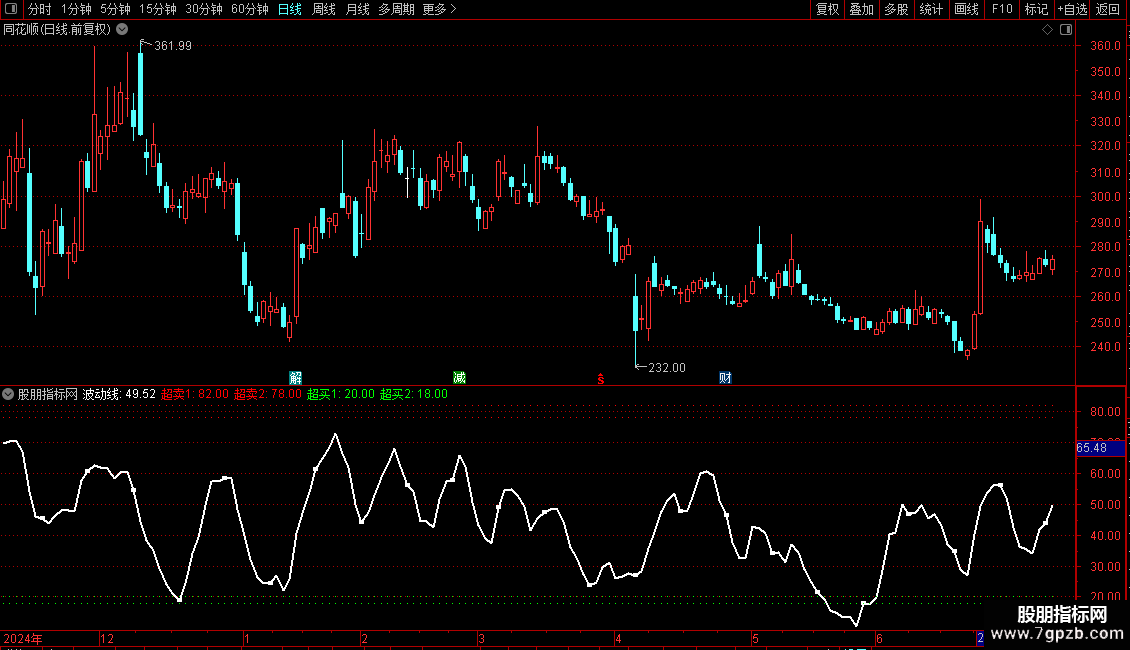
Task: Click the 财 financial report marker
Action: (725, 378)
